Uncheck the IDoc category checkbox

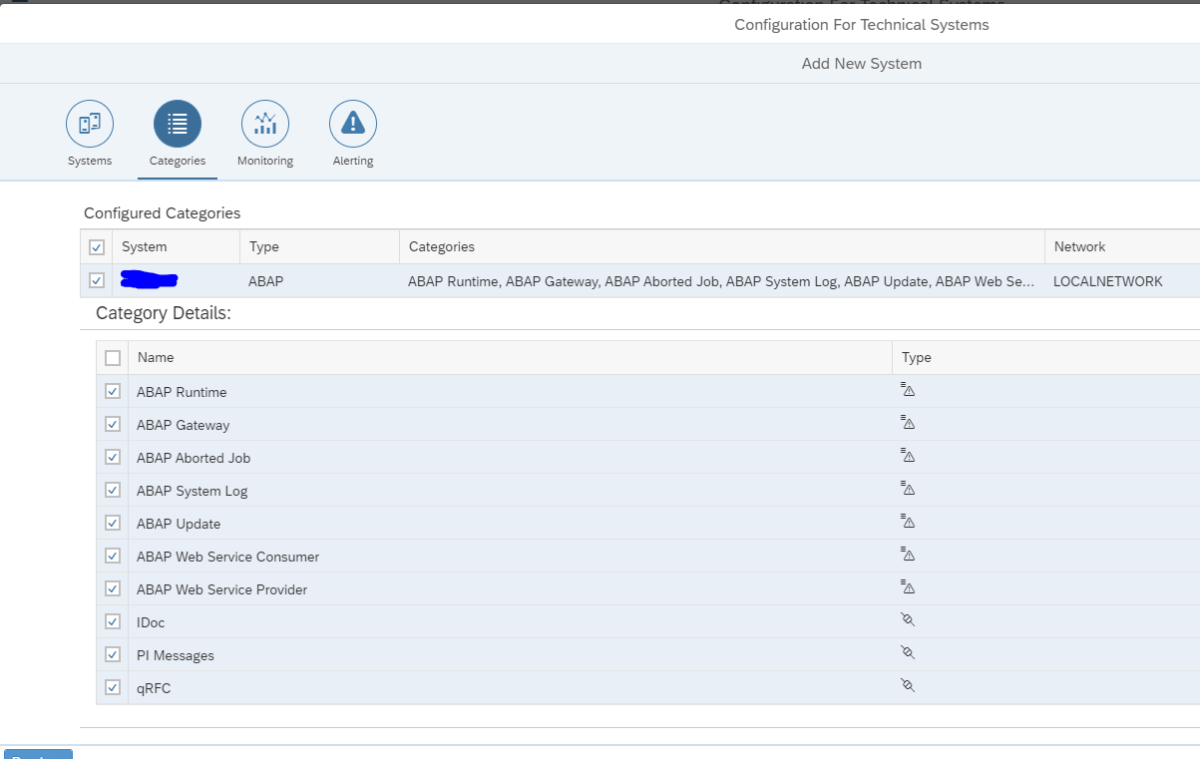(112, 621)
